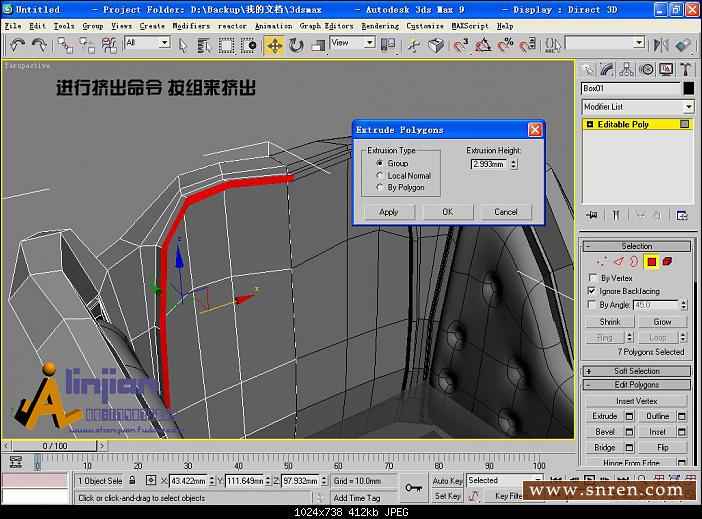This screenshot has height=519, width=702.
Task: Click the key icon for Set Keys
Action: pyautogui.click(x=413, y=488)
